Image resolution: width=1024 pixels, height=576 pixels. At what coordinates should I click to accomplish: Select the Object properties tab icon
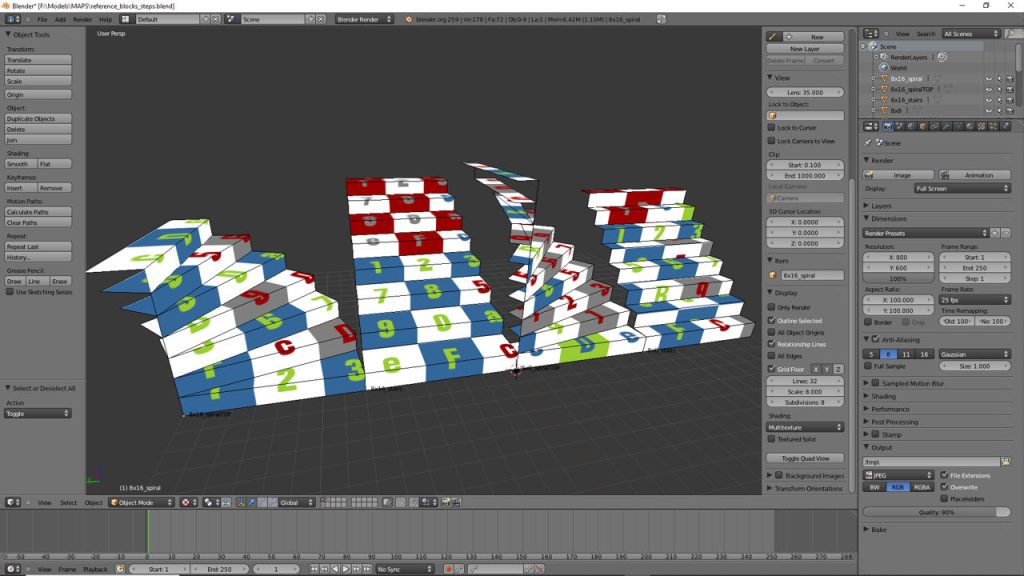coord(921,126)
